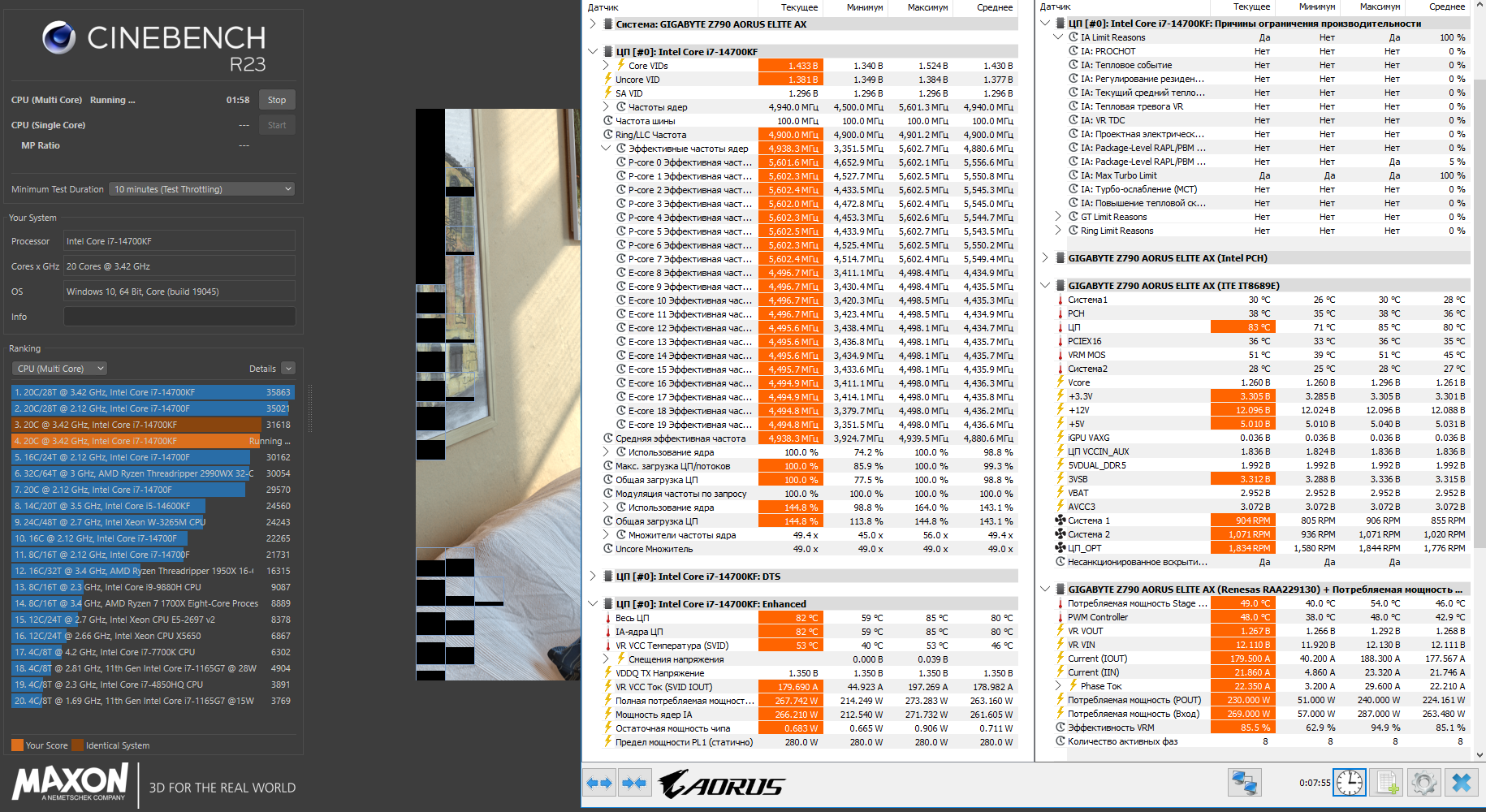Expand the Система: GIGABYTE Z790 AORUS ELITE AX group

593,24
